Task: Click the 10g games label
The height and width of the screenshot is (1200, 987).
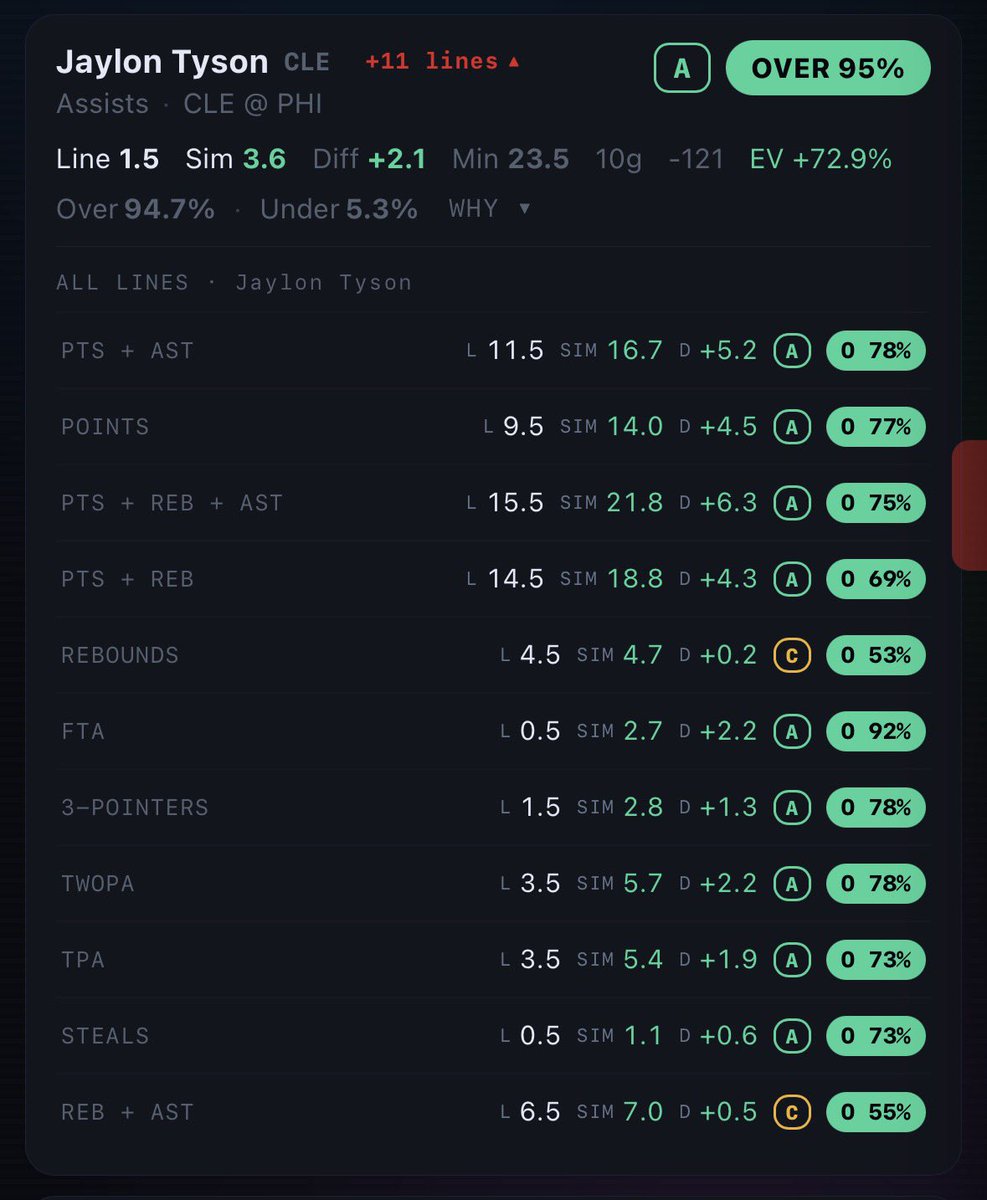Action: (619, 159)
